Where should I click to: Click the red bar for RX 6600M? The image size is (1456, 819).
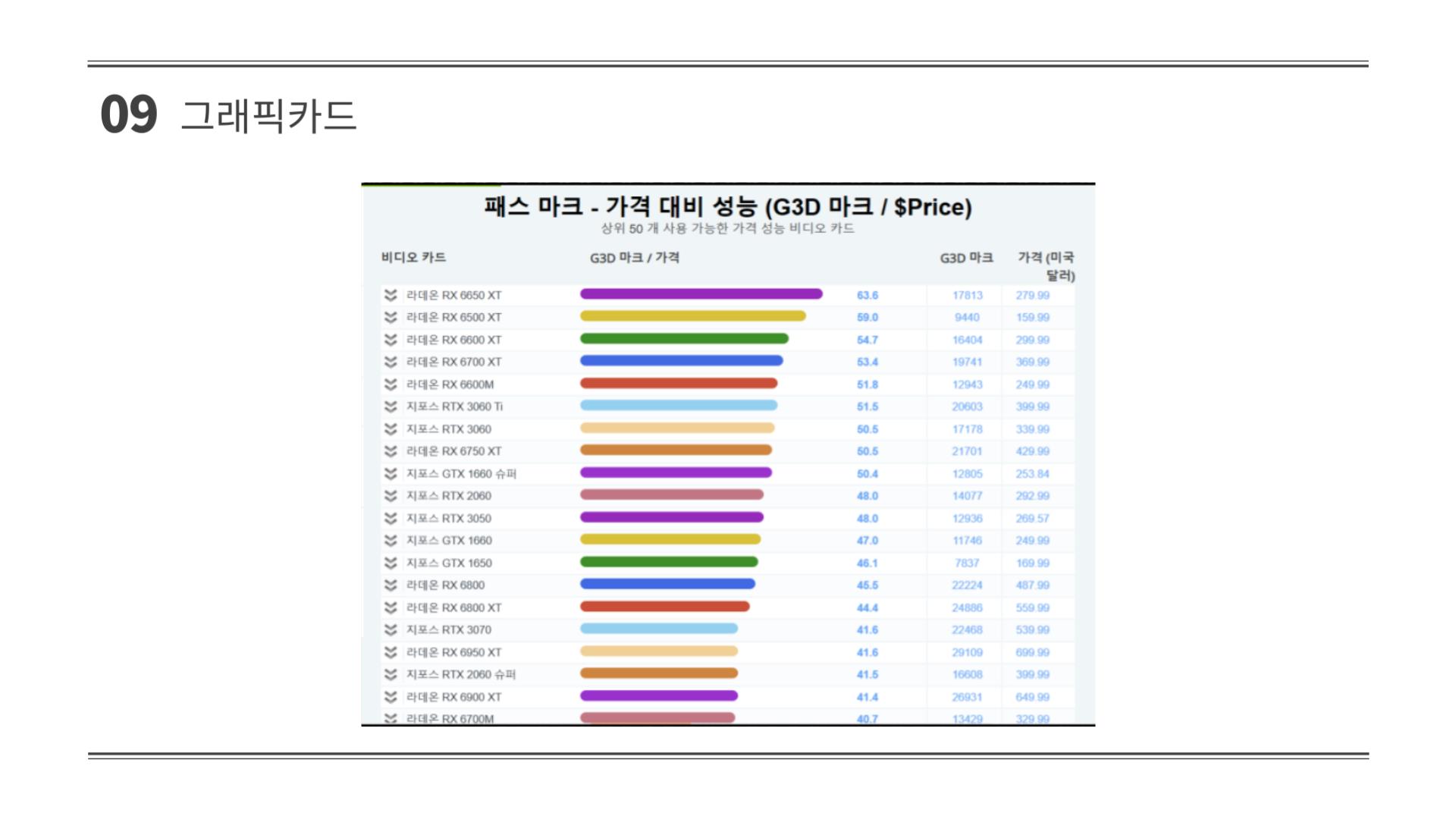coord(679,384)
